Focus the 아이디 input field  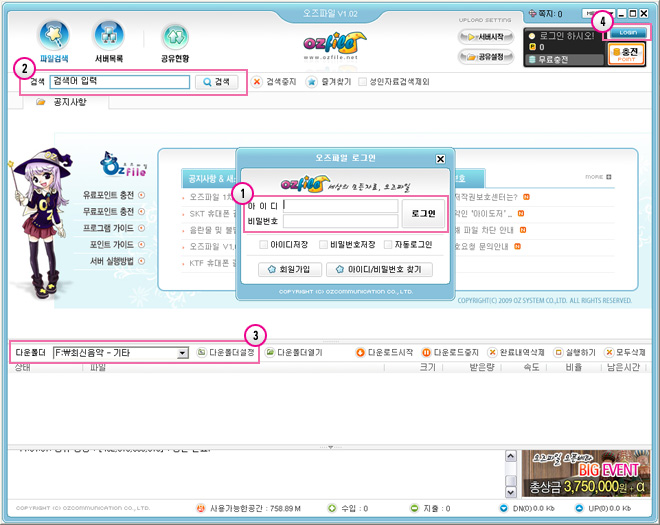(341, 206)
